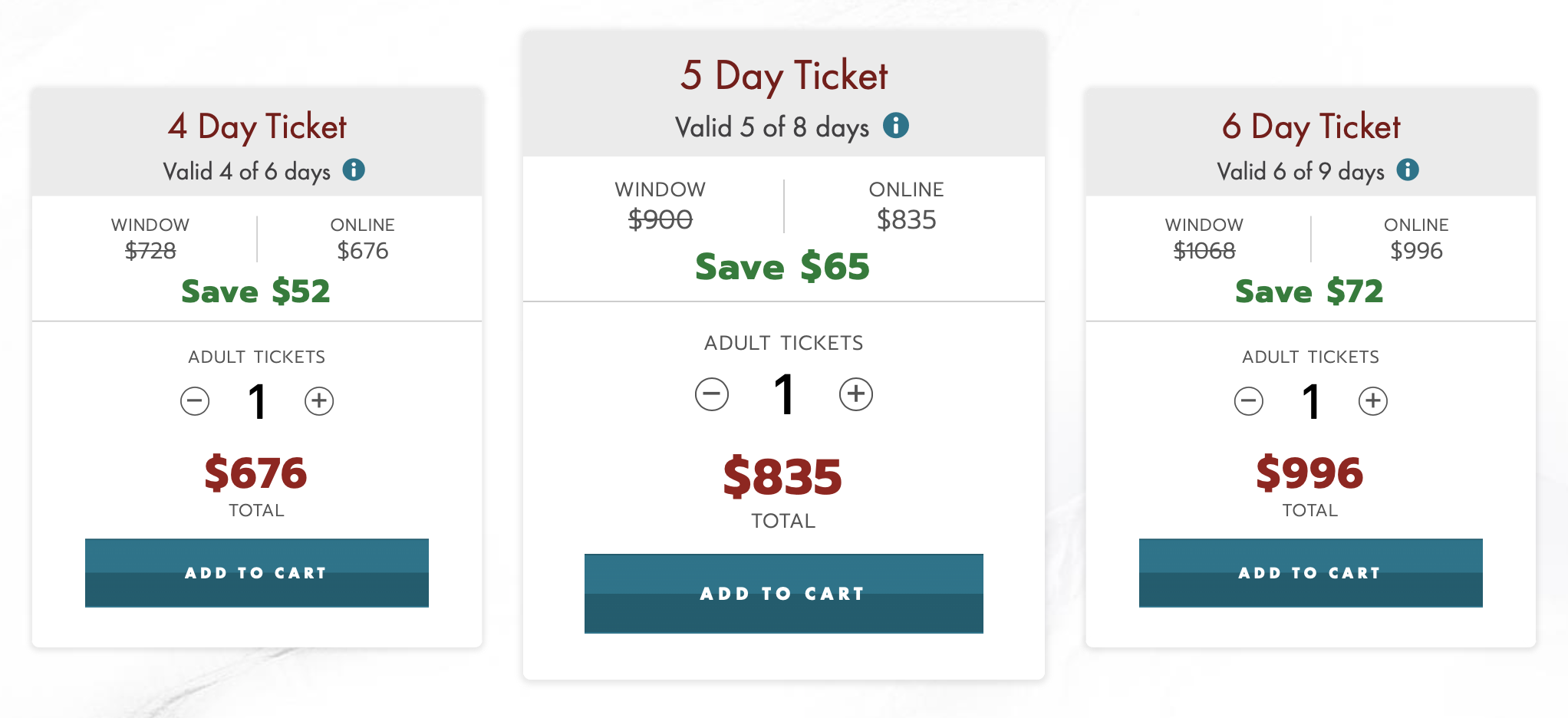Click info icon beside Valid 4 of 6 days
The image size is (1568, 718).
point(354,170)
